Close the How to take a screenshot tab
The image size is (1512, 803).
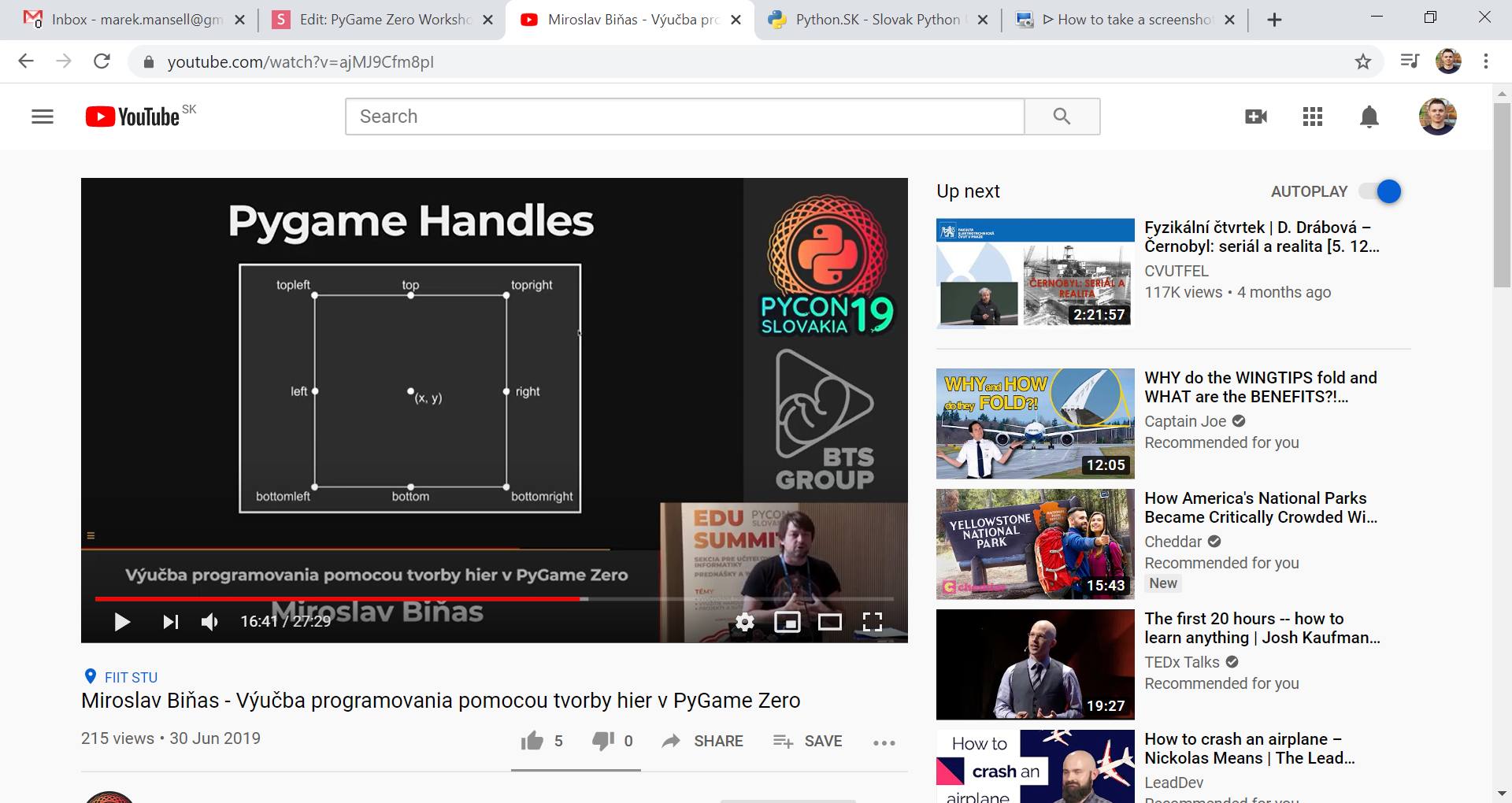click(1229, 20)
